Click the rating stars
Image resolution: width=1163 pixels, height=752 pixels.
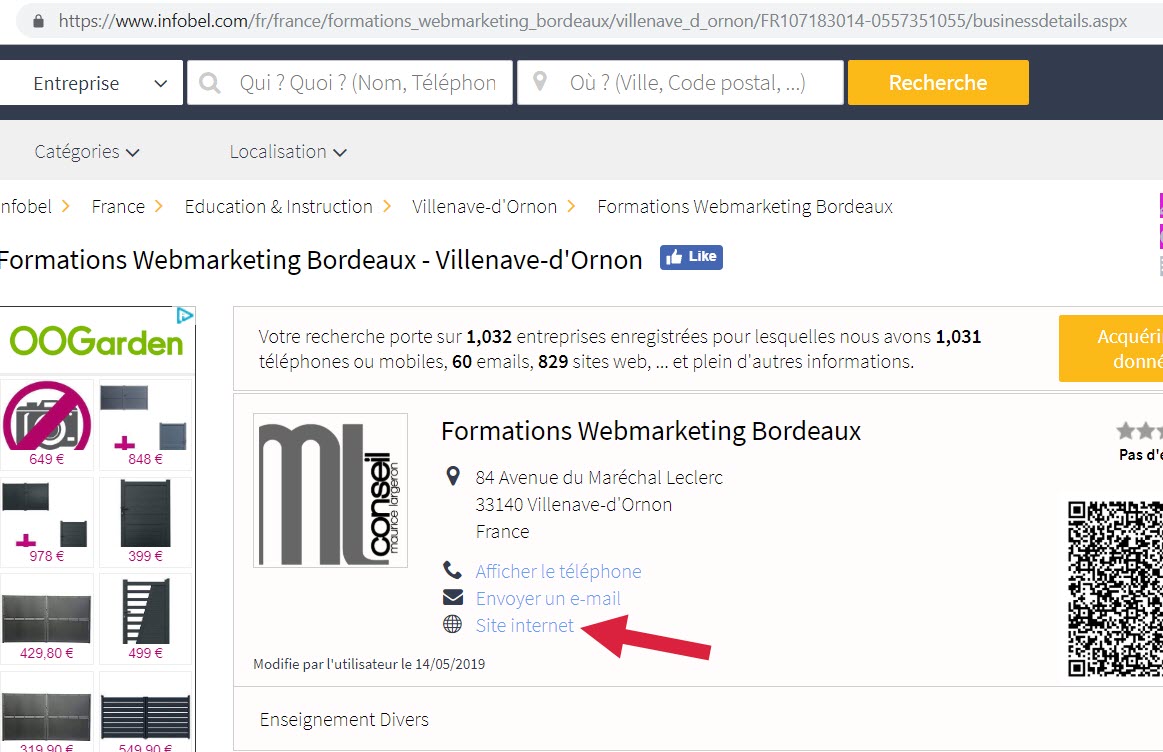pyautogui.click(x=1139, y=430)
